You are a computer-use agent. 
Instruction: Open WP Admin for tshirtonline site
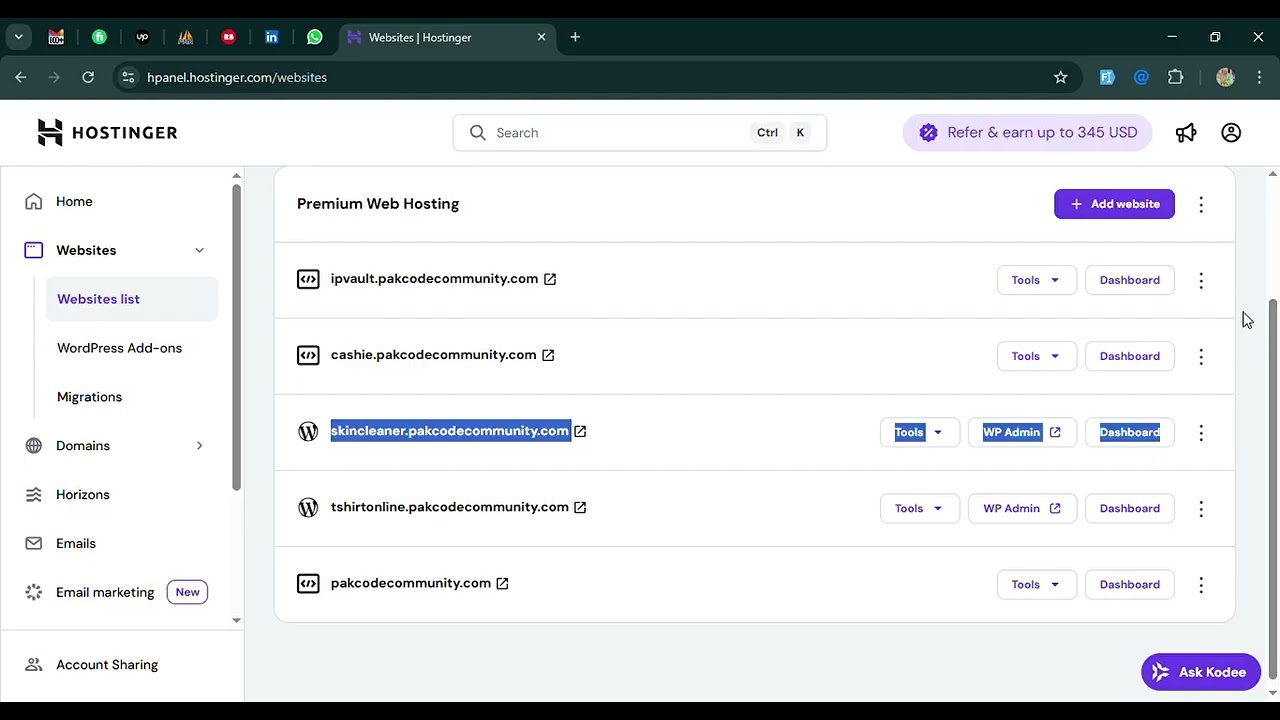[1021, 508]
